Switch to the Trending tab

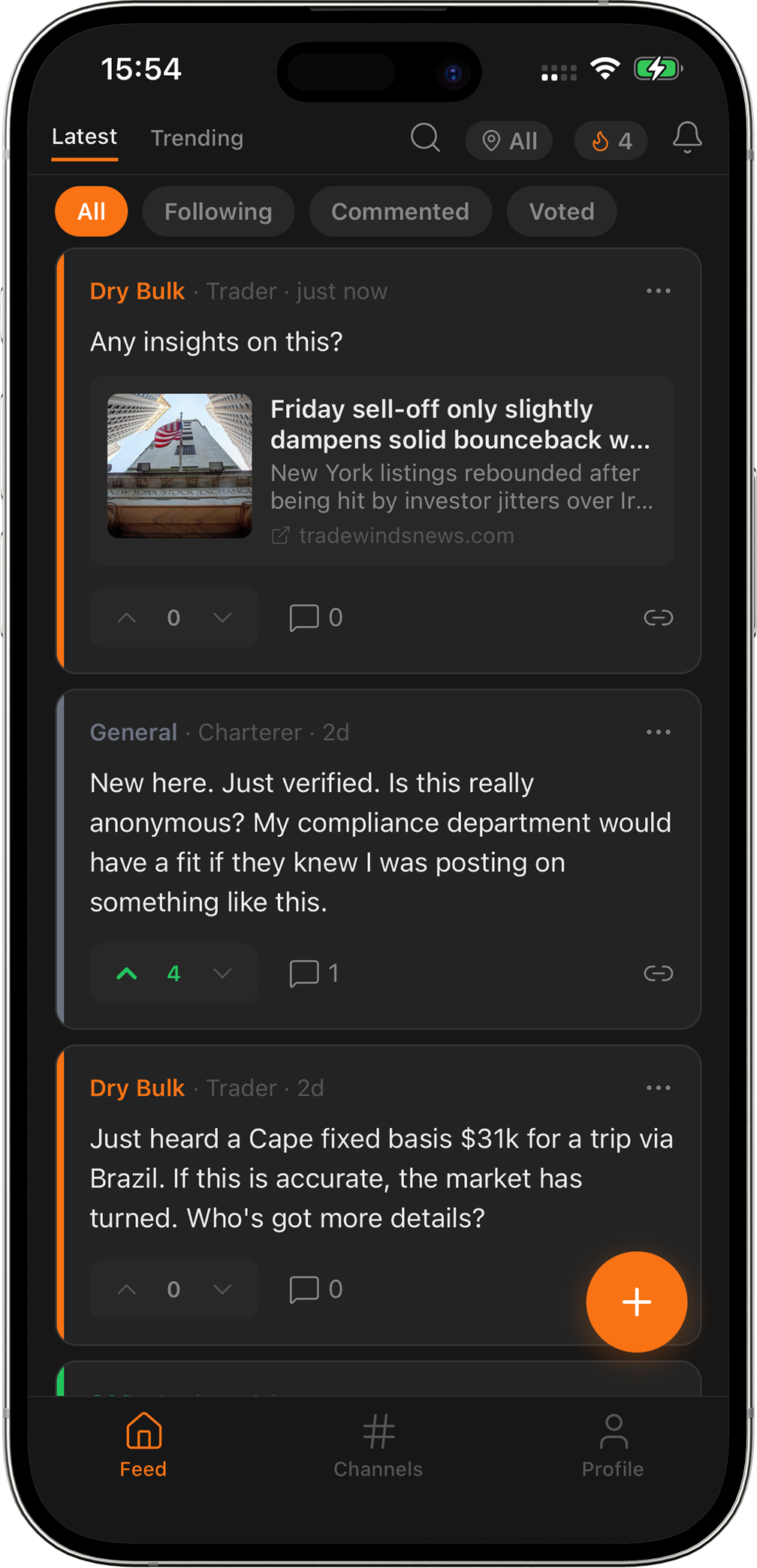(197, 138)
